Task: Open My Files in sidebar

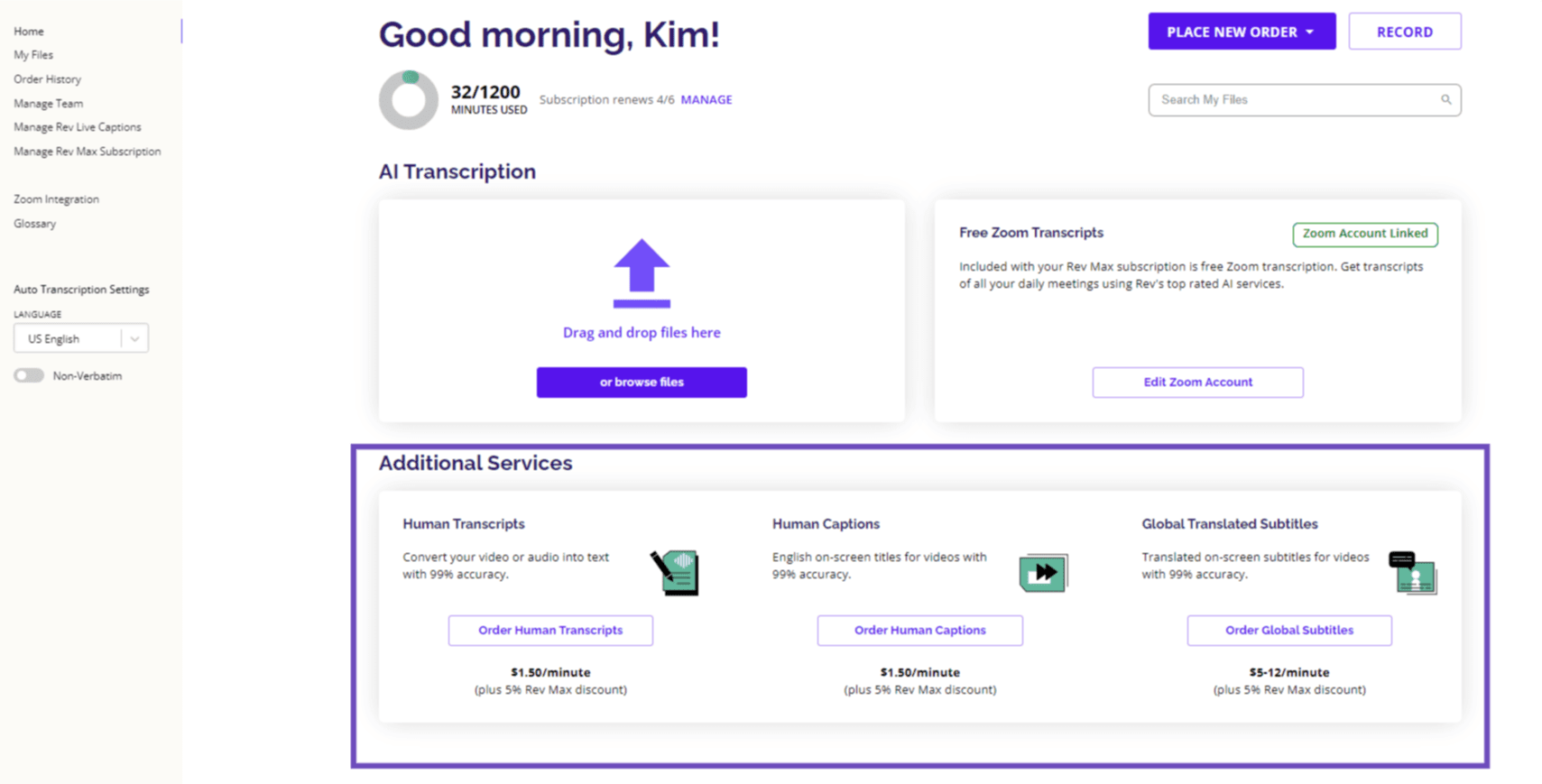Action: (x=33, y=55)
